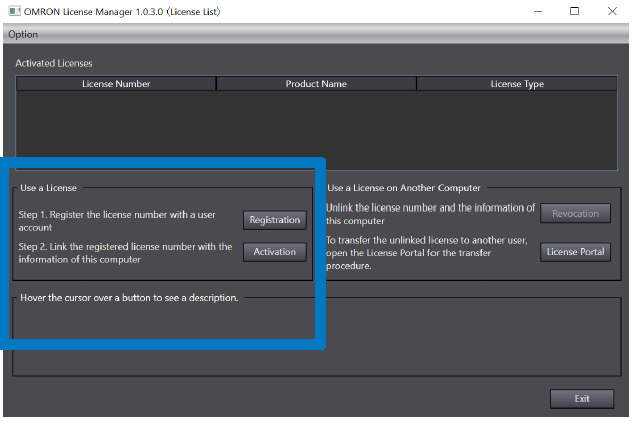Click the Revocation button
Image resolution: width=633 pixels, height=422 pixels.
click(x=575, y=213)
